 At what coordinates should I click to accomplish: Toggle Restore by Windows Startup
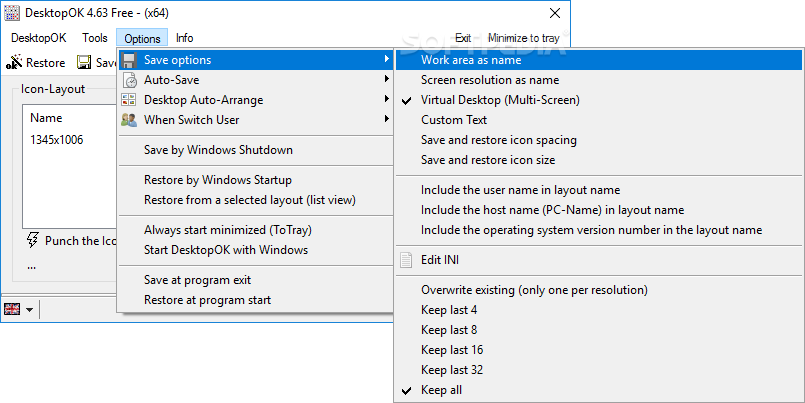256,180
